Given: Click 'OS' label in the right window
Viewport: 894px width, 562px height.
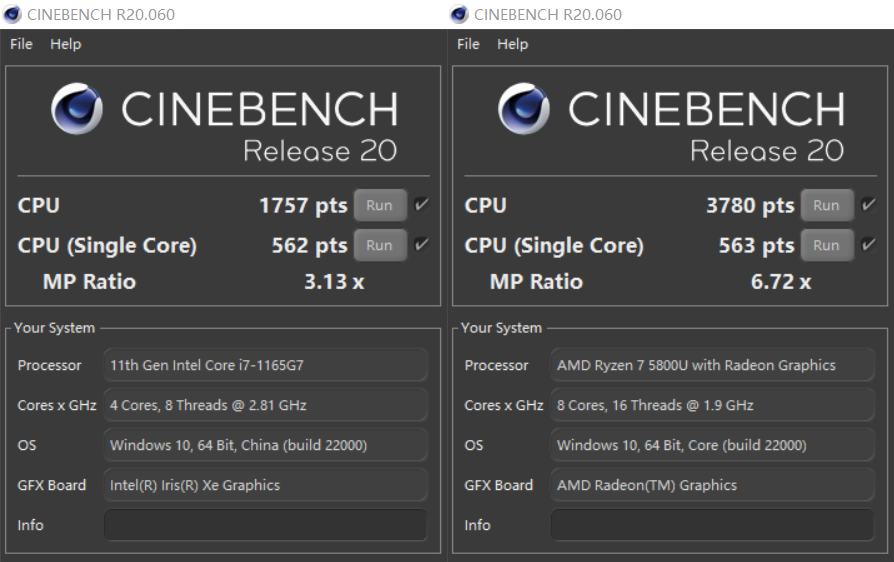Looking at the screenshot, I should point(474,445).
